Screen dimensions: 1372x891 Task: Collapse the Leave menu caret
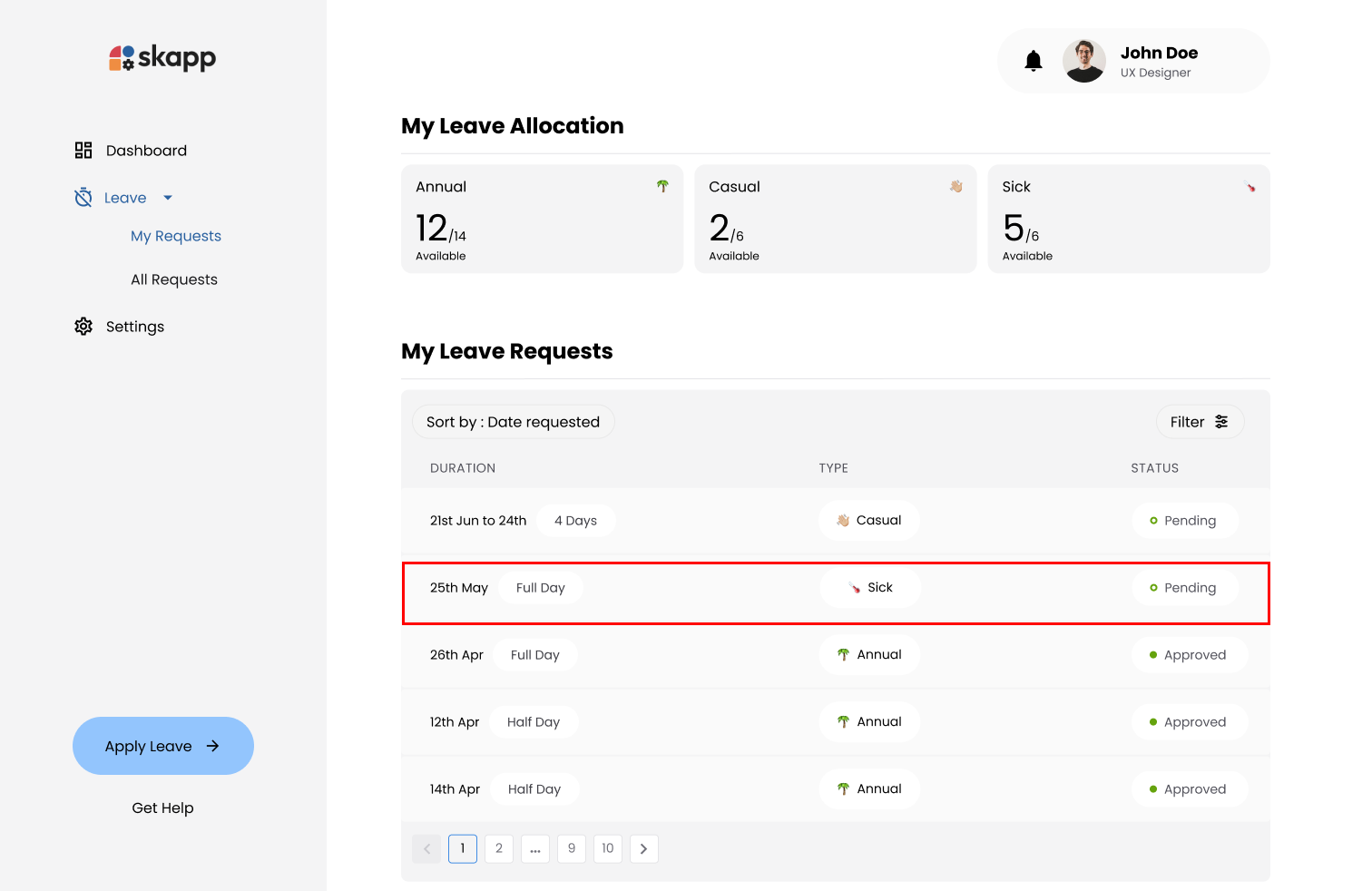(168, 198)
